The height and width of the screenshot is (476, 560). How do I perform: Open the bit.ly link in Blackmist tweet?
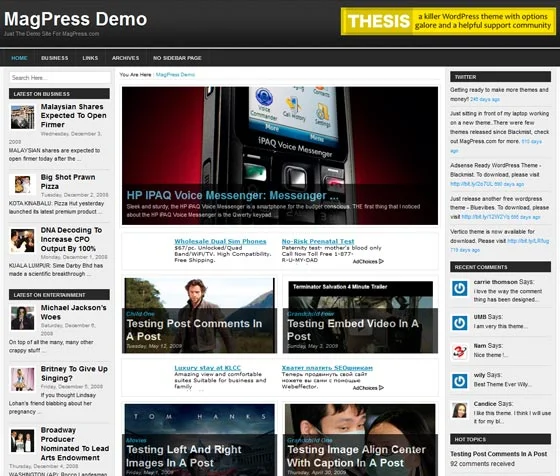click(471, 184)
